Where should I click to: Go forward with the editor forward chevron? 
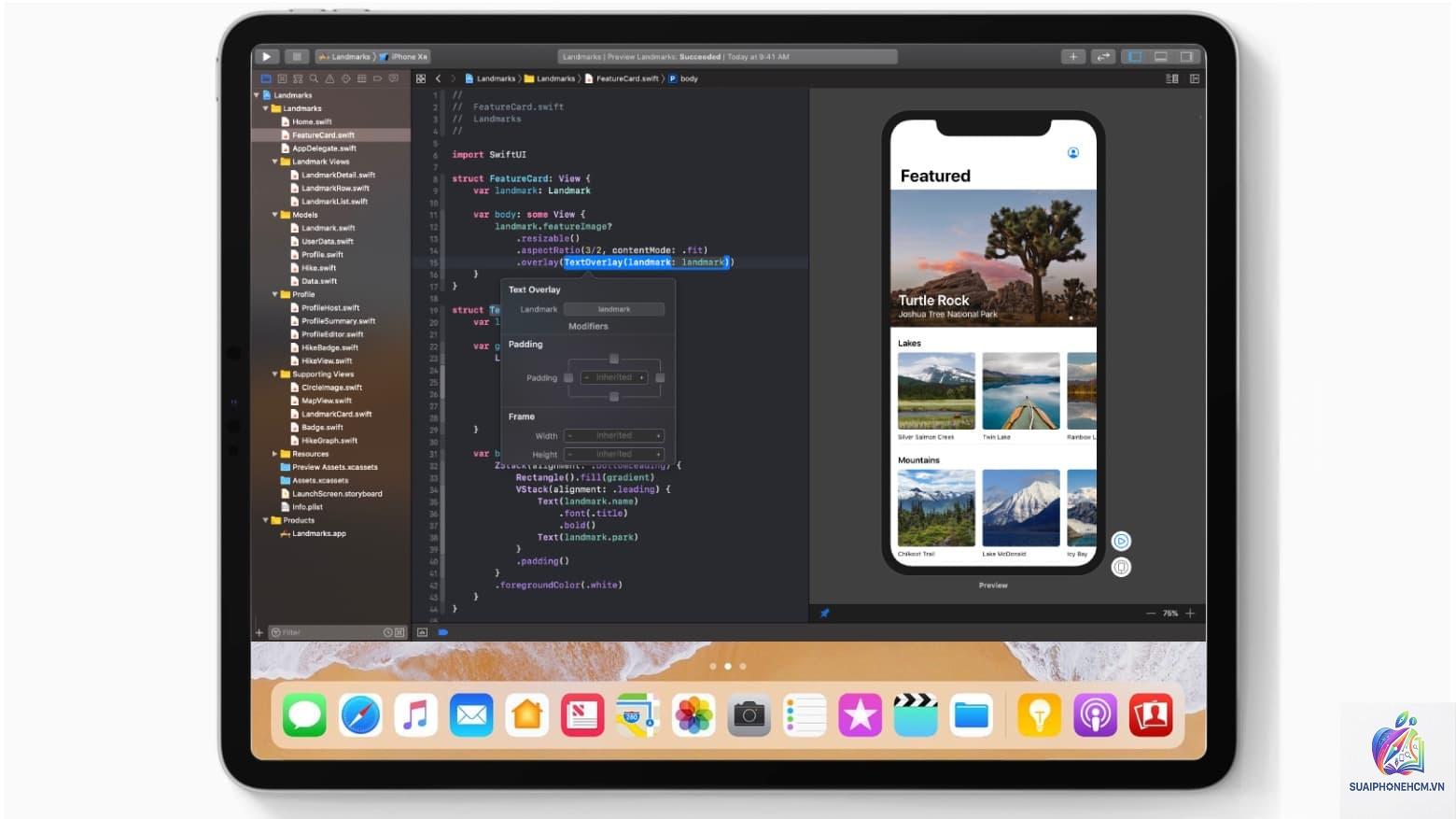[x=454, y=79]
